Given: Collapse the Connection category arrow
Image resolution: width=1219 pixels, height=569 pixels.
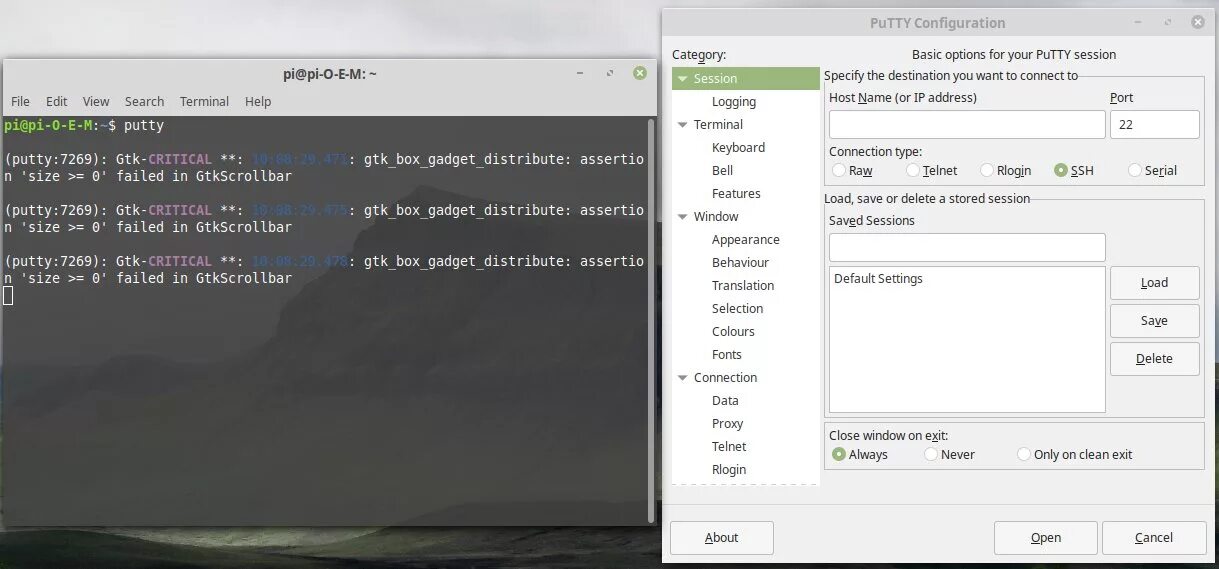Looking at the screenshot, I should tap(683, 378).
